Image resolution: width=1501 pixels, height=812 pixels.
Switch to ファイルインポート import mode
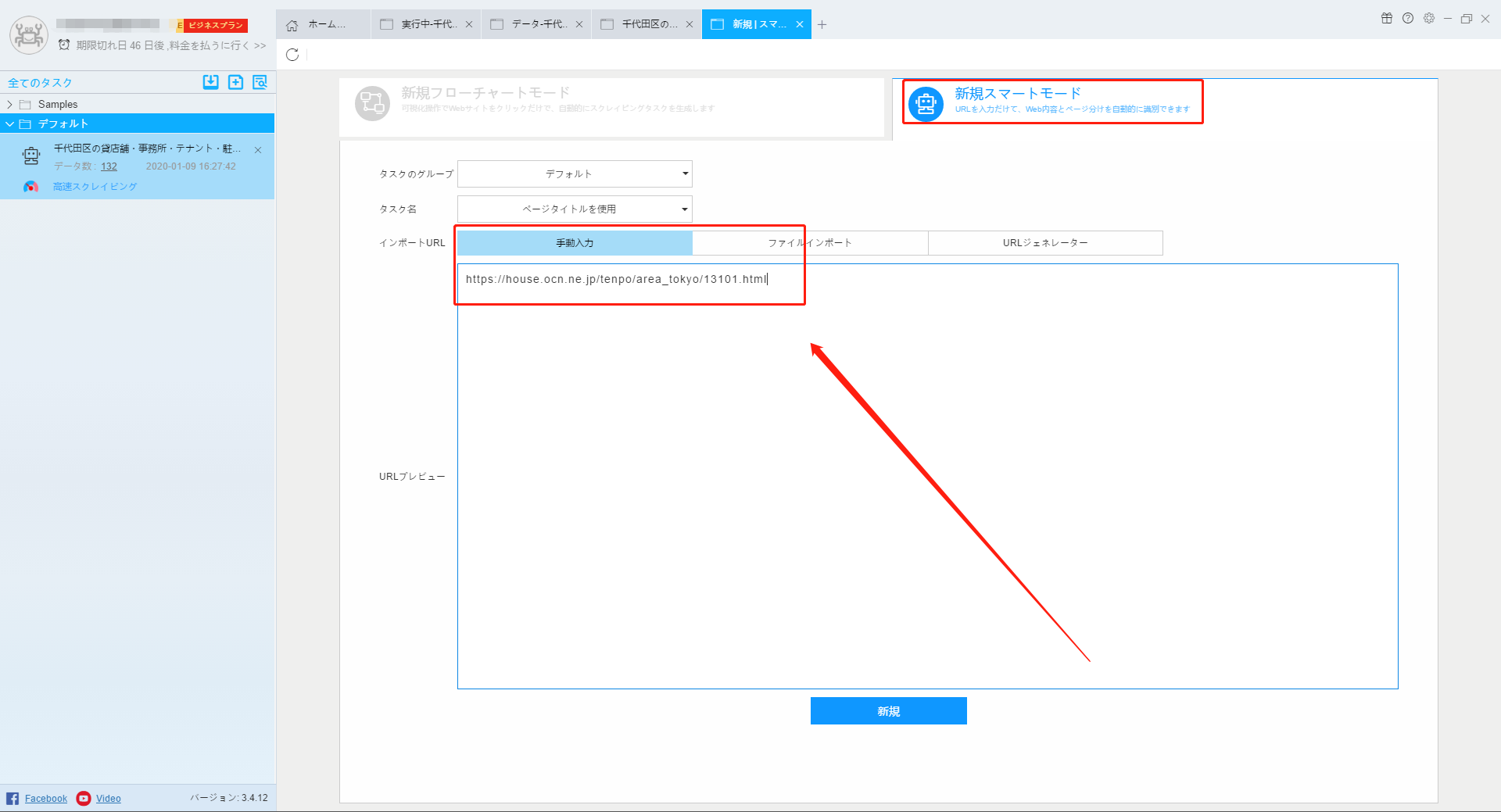point(810,243)
